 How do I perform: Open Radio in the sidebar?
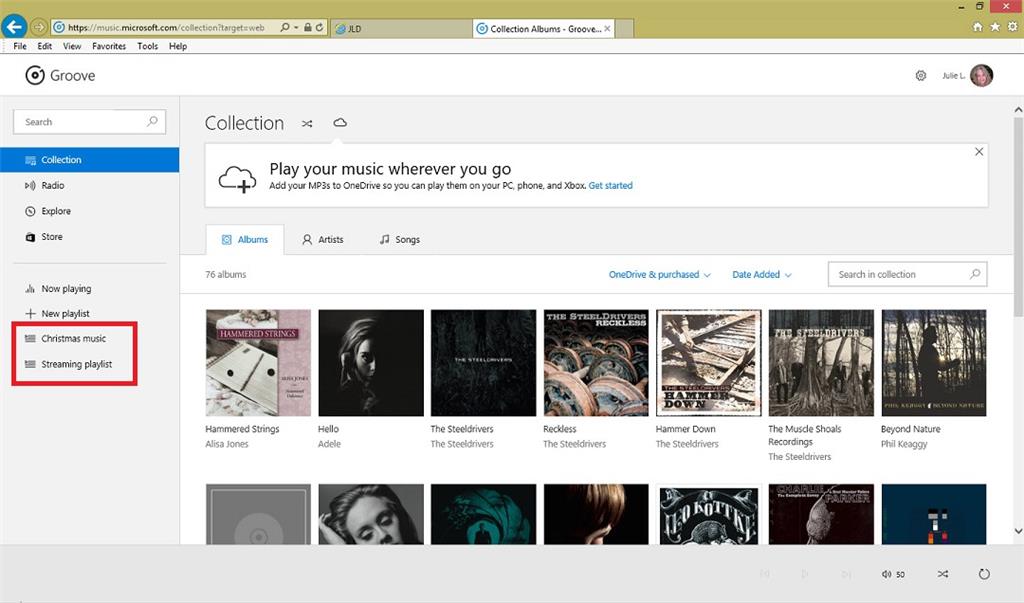tap(89, 186)
